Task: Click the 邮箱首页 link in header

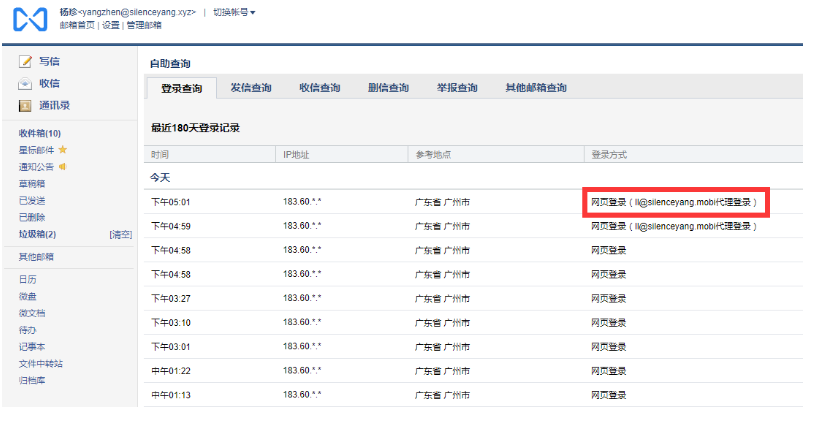Action: [78, 25]
